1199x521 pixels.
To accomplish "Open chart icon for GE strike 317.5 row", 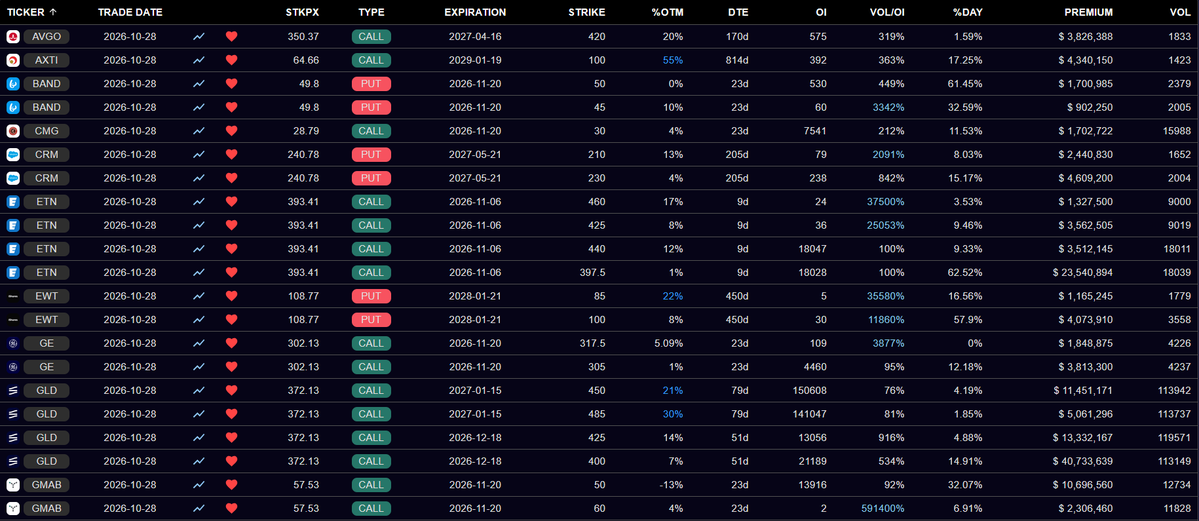I will click(199, 344).
